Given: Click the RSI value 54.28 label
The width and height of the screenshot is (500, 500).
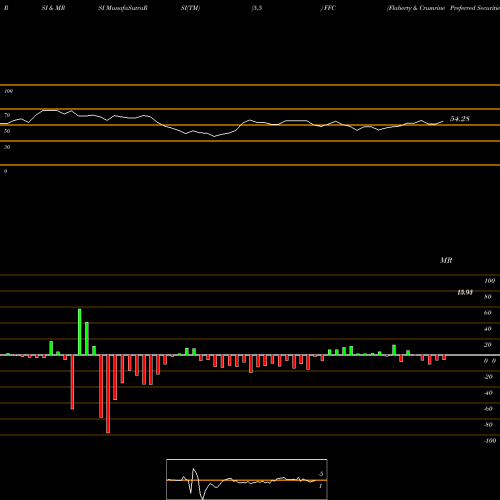Looking at the screenshot, I should click(x=460, y=119).
